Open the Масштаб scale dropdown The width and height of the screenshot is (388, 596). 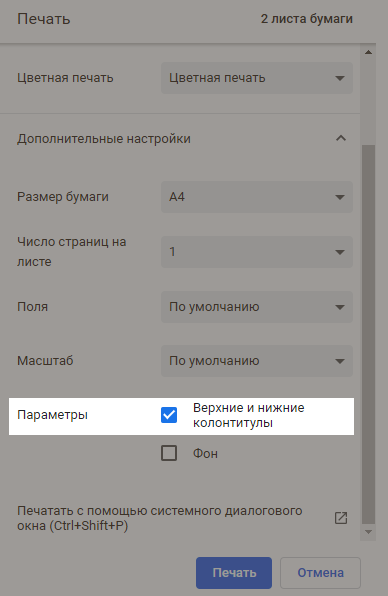pyautogui.click(x=257, y=361)
